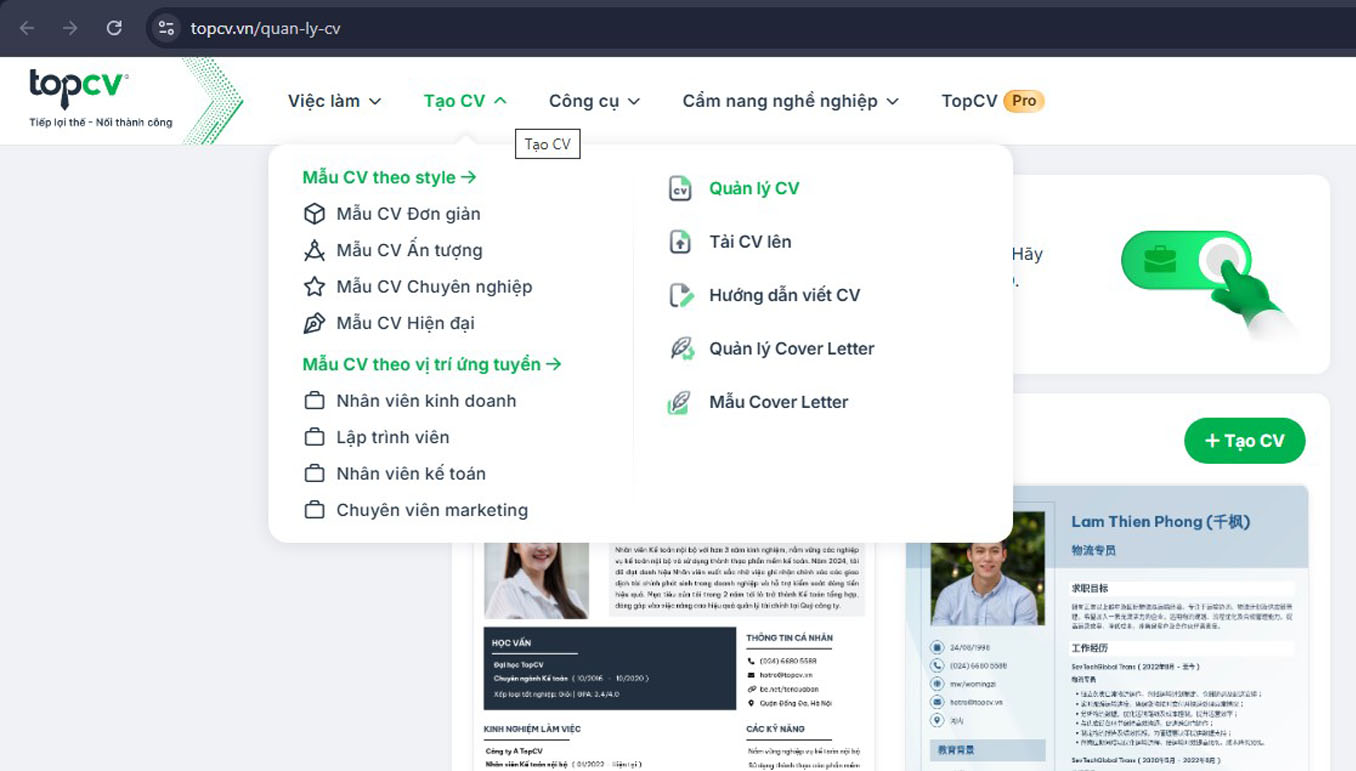Open Hướng dẫn viết CV

point(785,295)
